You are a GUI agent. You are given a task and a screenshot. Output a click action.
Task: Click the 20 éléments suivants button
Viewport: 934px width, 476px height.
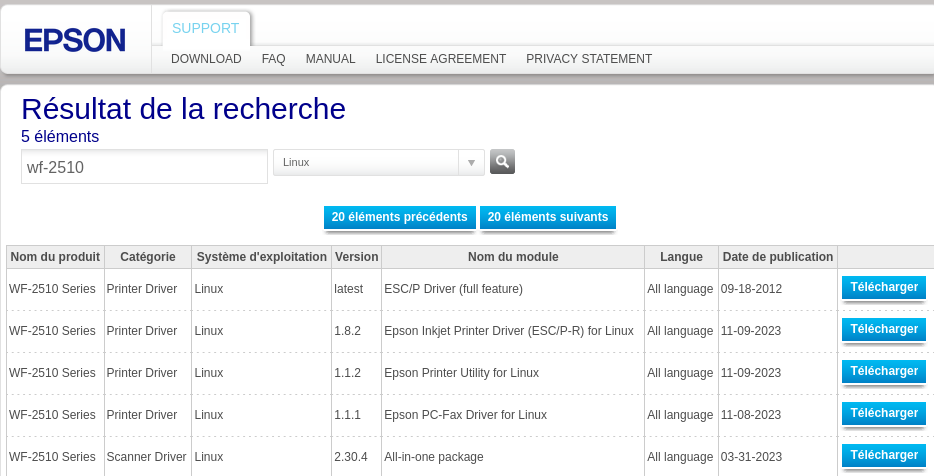(x=548, y=217)
